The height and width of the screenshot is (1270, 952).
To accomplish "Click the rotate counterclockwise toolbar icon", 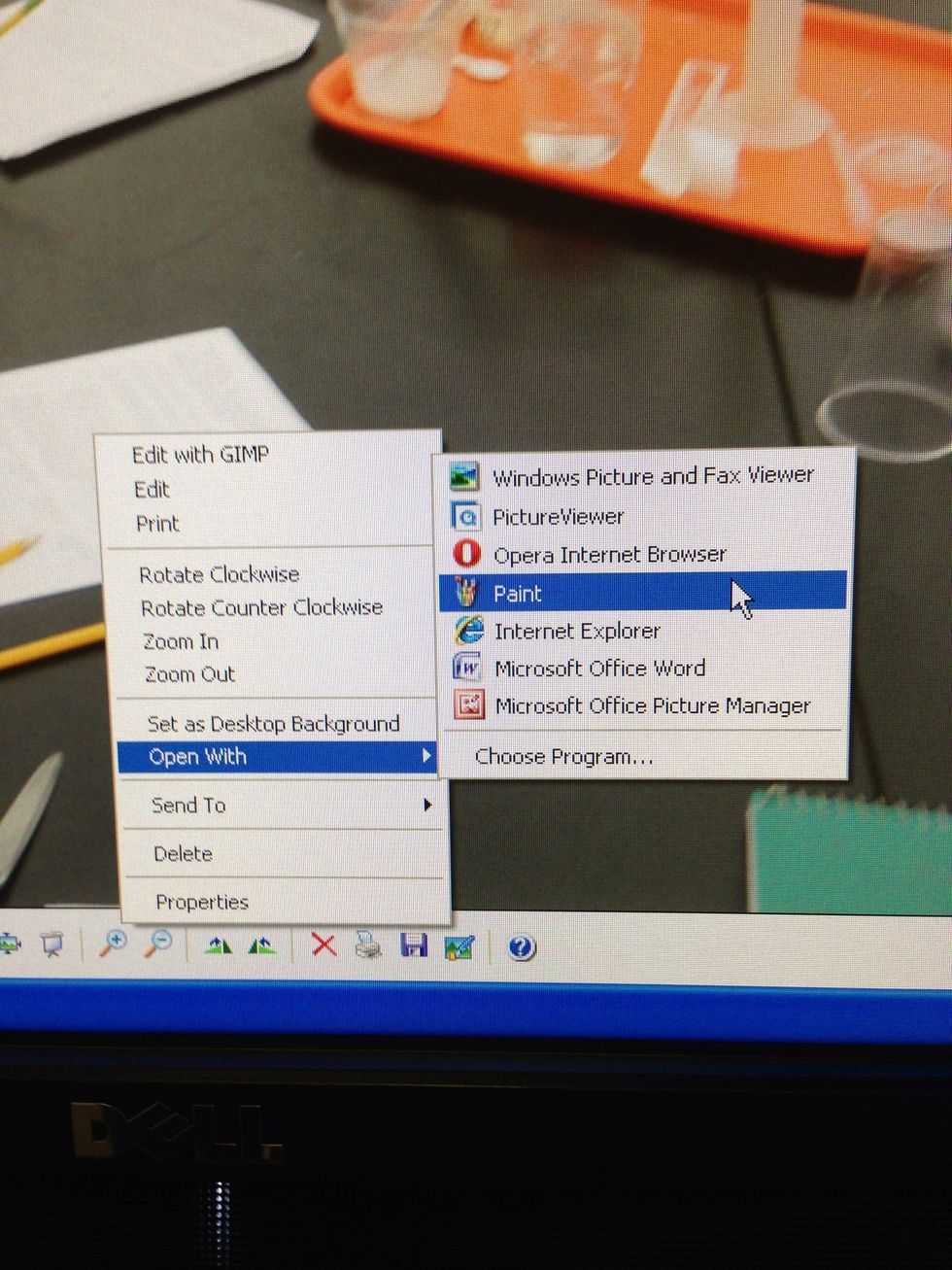I will pyautogui.click(x=262, y=944).
